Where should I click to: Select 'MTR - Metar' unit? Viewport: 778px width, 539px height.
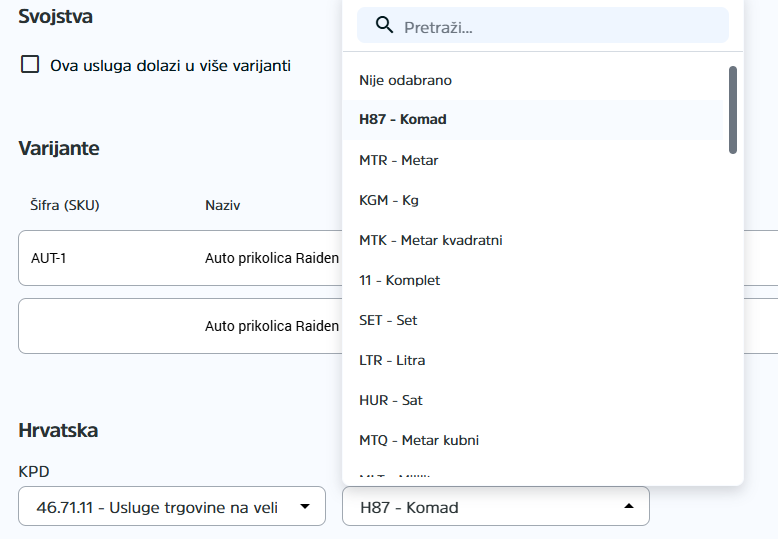point(399,160)
